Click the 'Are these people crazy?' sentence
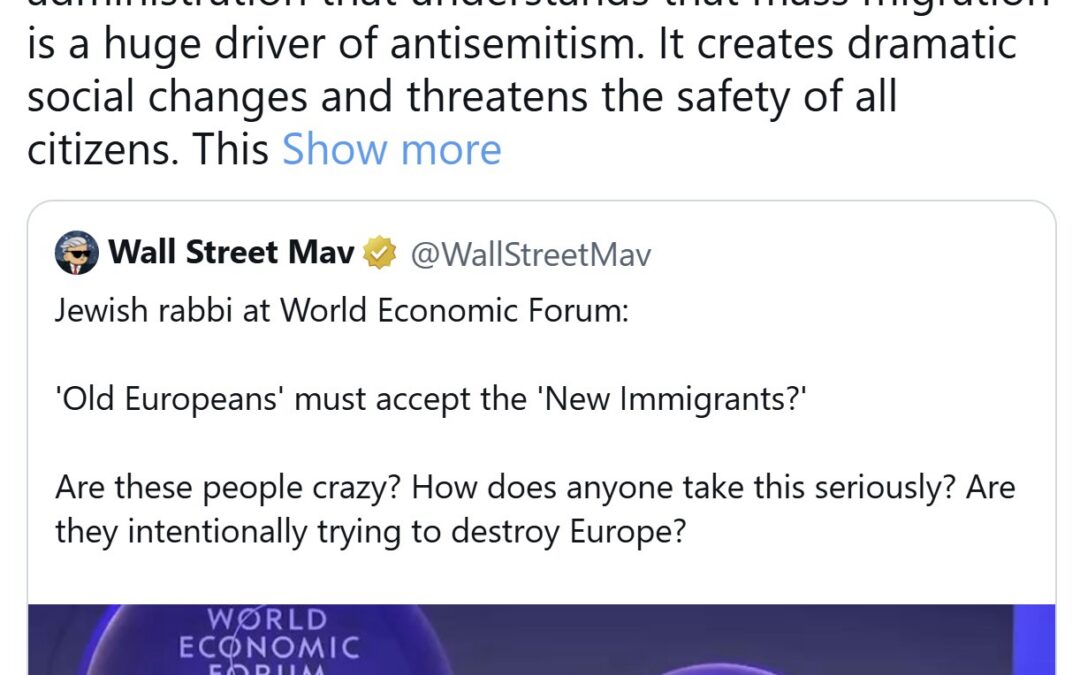 click(229, 487)
